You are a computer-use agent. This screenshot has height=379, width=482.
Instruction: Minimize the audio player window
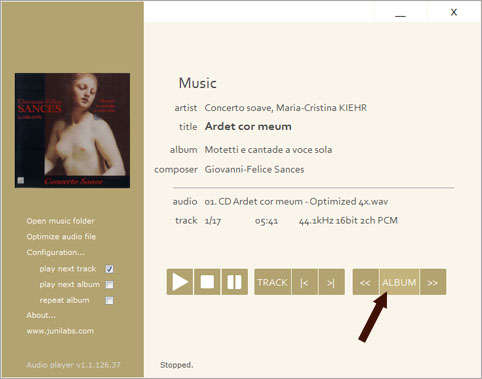400,13
